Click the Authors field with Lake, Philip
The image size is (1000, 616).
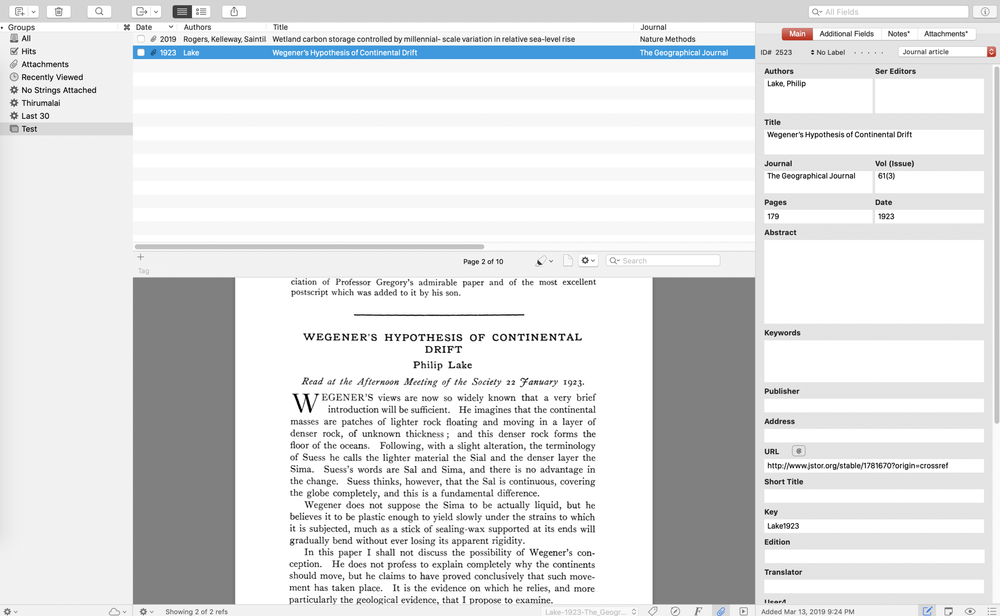point(818,96)
